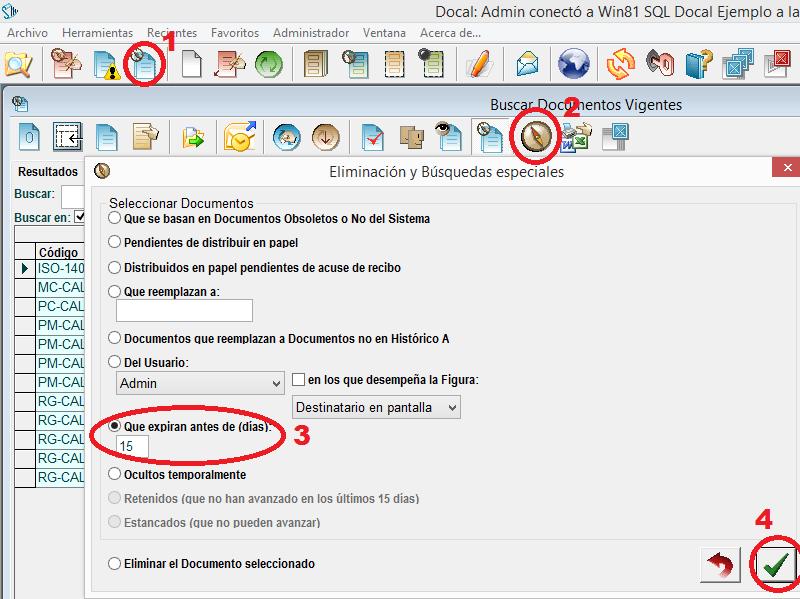The height and width of the screenshot is (599, 800).
Task: Click the globe icon in main toolbar
Action: pos(574,64)
